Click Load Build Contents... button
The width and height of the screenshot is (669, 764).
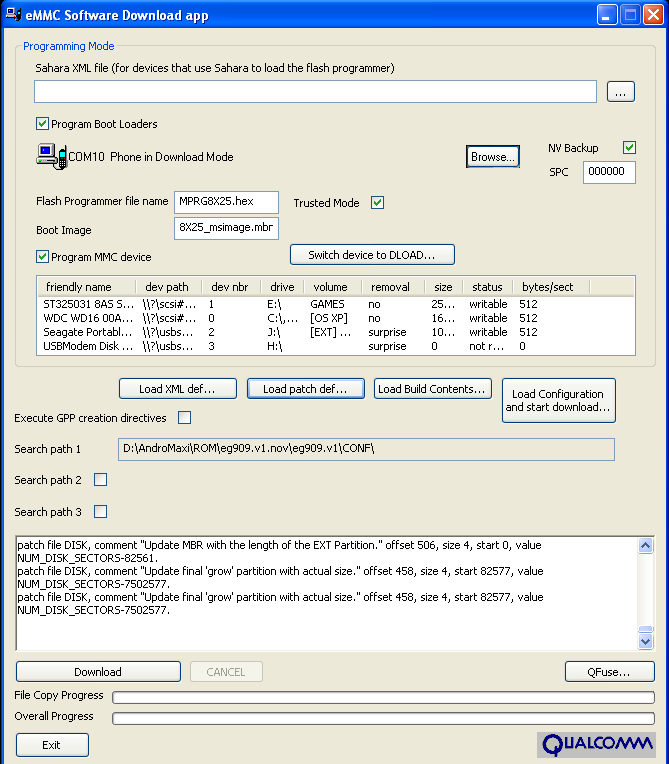point(433,389)
